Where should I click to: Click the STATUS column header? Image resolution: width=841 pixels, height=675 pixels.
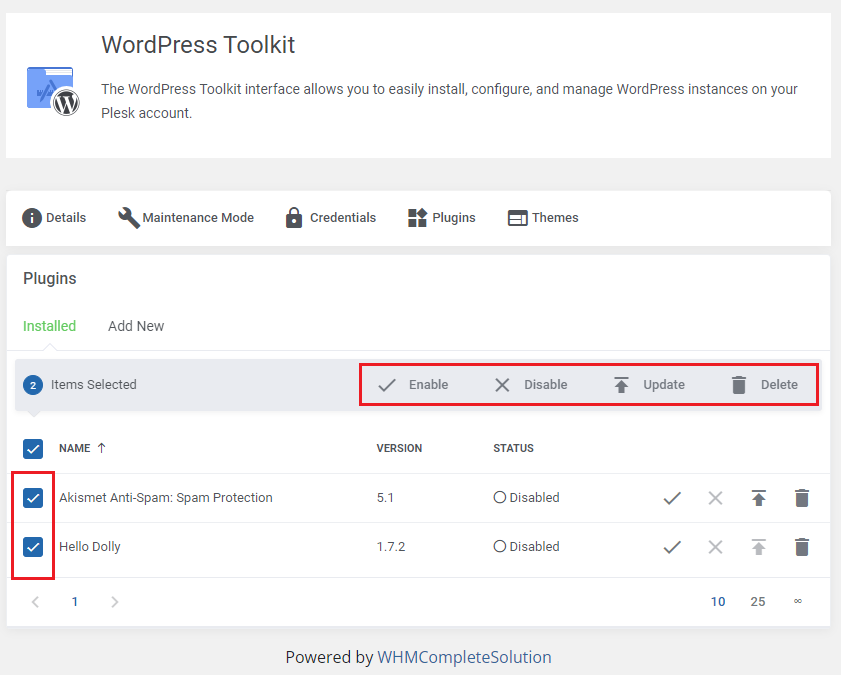point(513,448)
